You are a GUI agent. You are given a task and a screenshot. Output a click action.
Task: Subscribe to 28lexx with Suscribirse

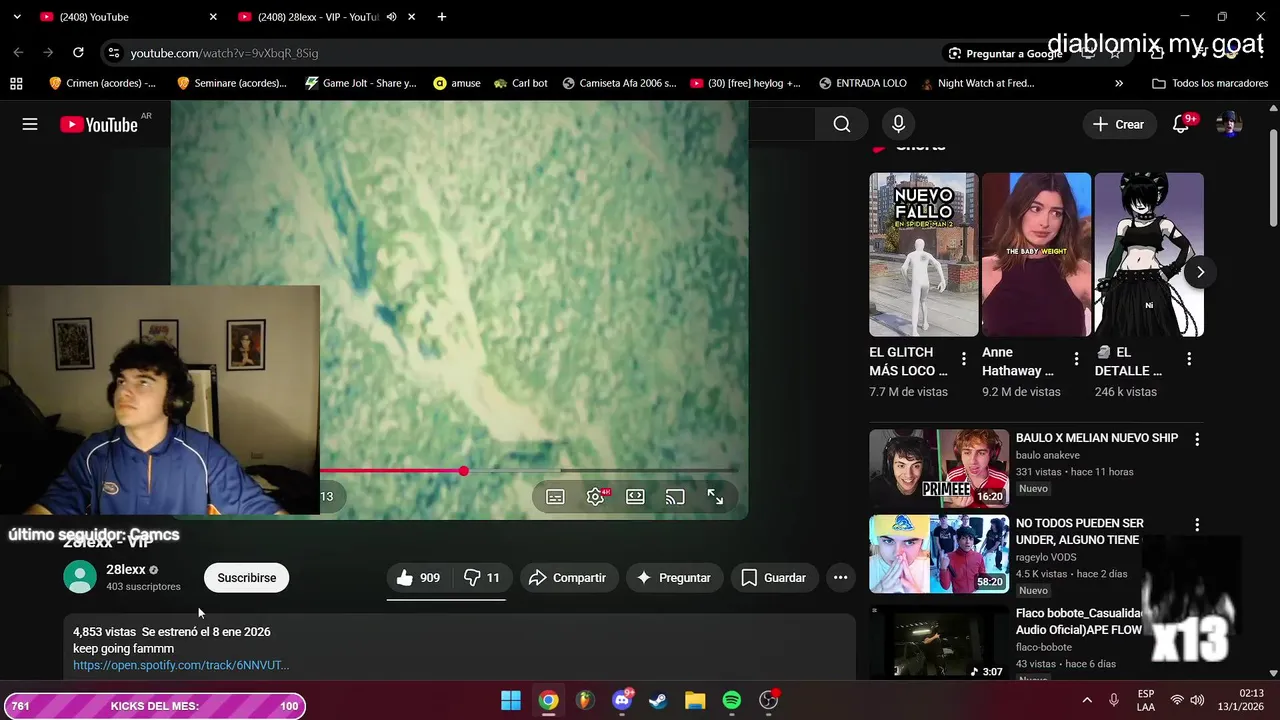click(247, 578)
